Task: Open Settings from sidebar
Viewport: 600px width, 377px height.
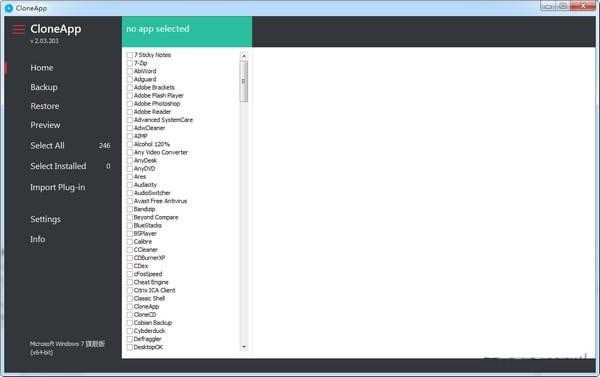Action: (x=46, y=219)
